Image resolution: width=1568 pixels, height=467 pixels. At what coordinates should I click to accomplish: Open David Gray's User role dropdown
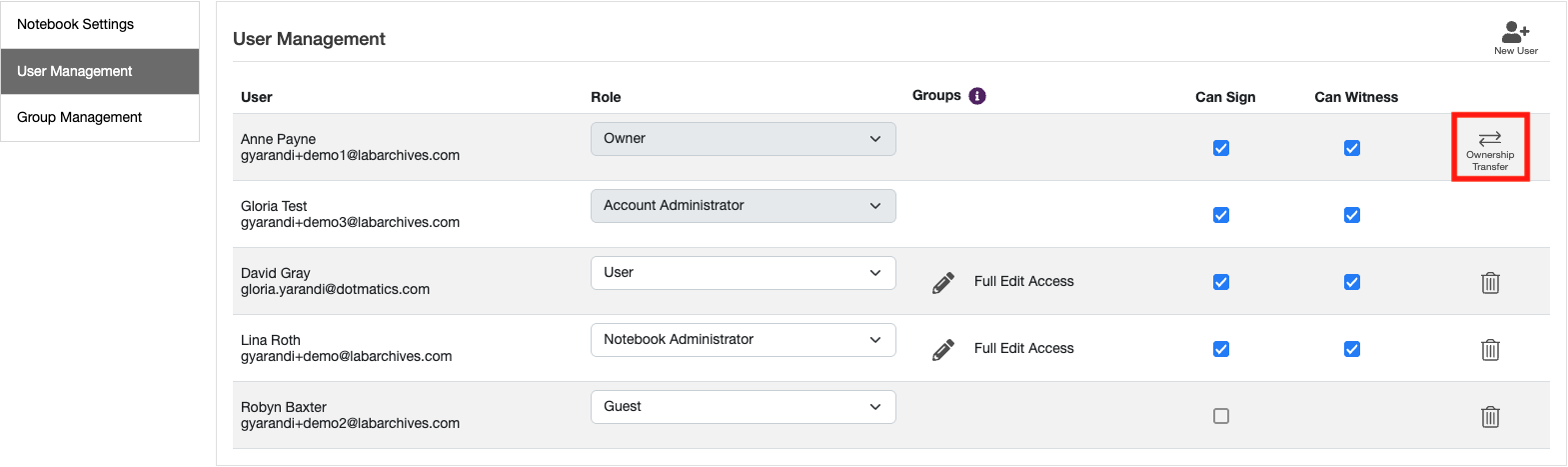[x=743, y=273]
